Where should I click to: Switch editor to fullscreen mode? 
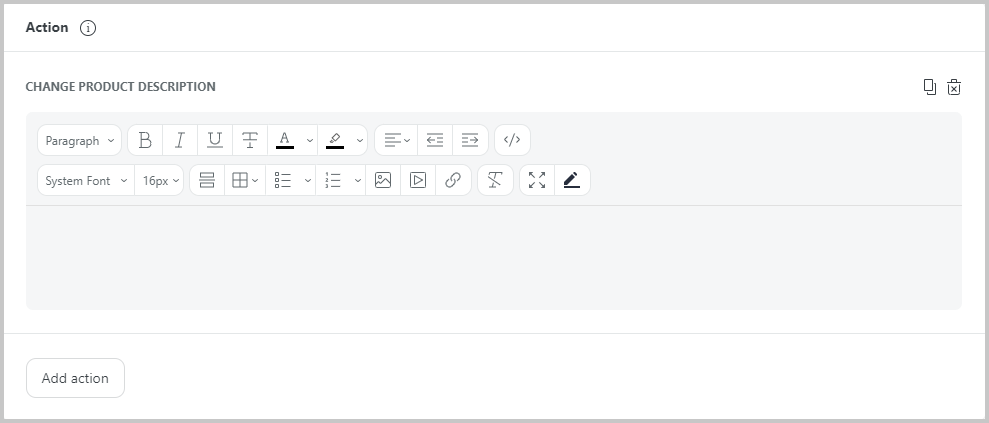537,181
